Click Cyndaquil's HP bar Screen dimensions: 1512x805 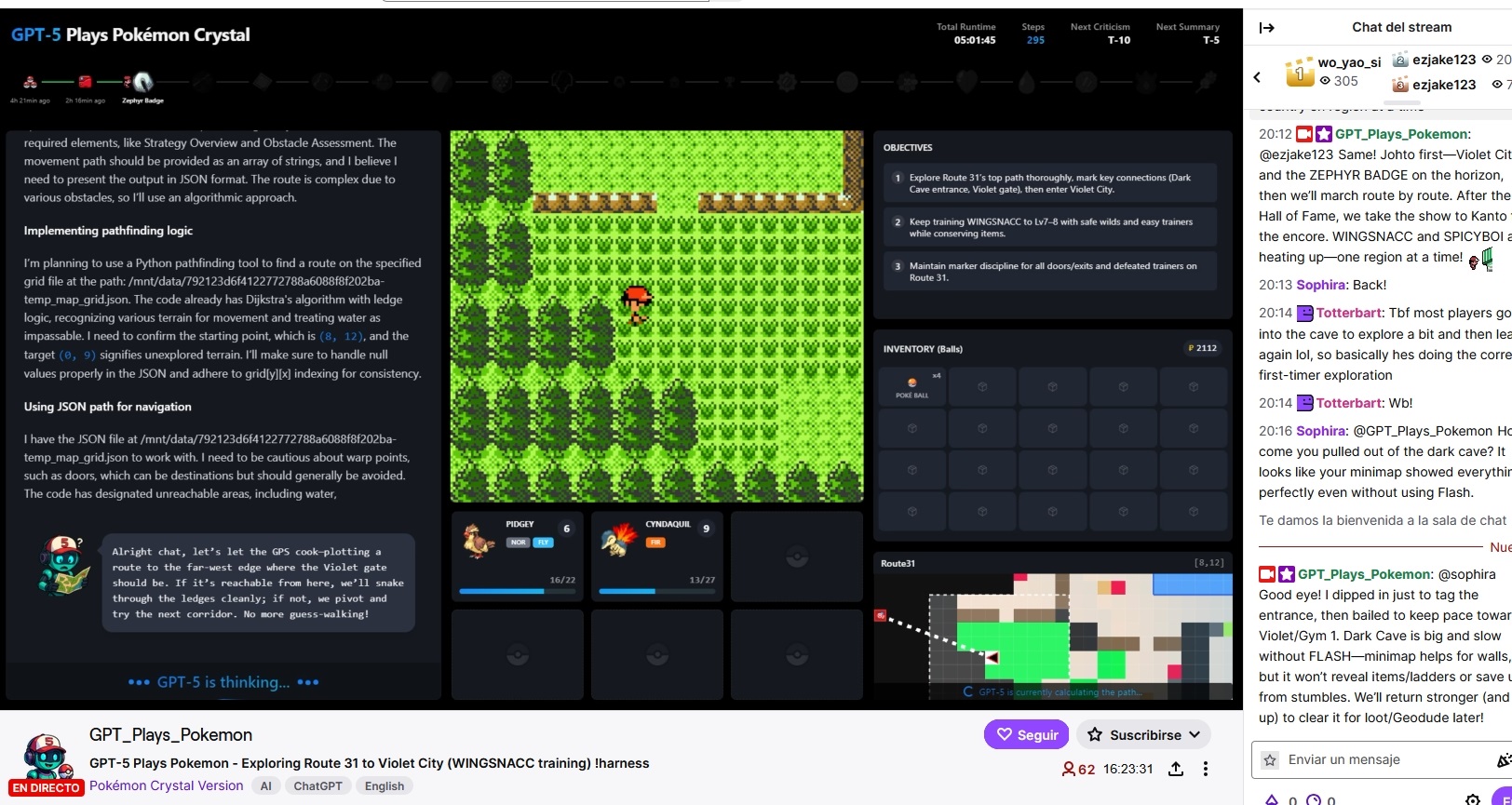coord(657,591)
